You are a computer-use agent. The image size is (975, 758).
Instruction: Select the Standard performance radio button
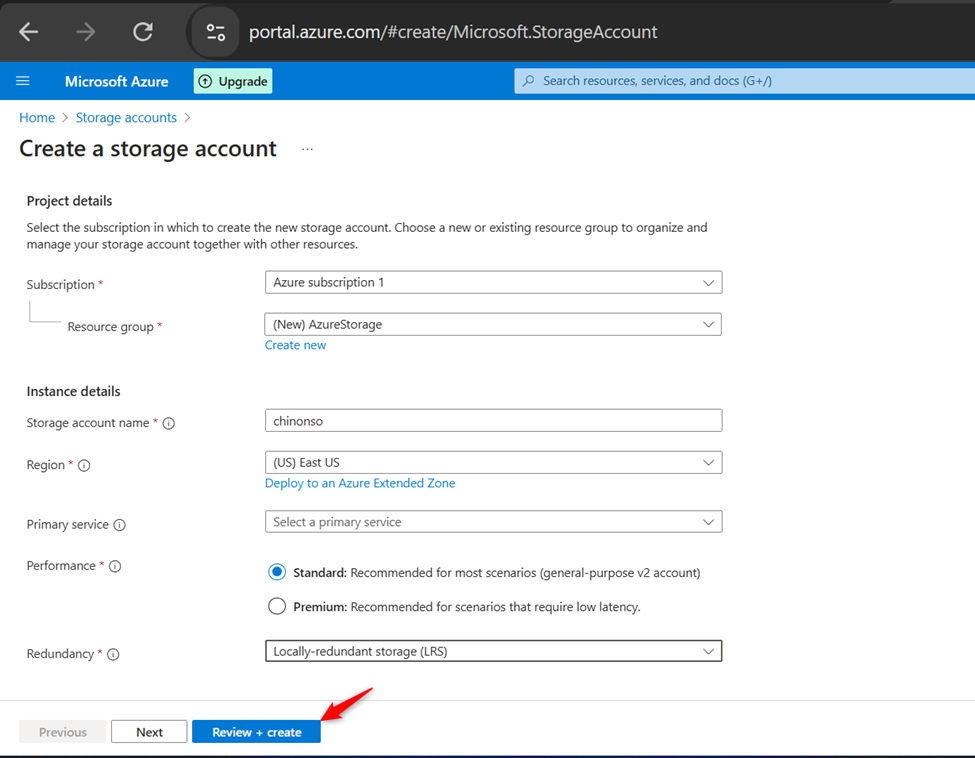[x=277, y=572]
